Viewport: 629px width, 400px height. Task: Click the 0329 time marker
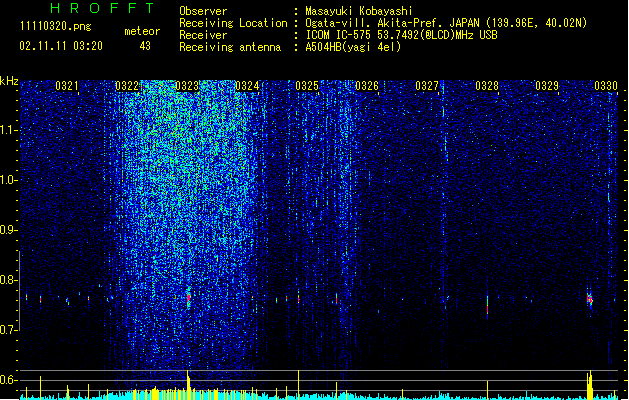coord(547,86)
